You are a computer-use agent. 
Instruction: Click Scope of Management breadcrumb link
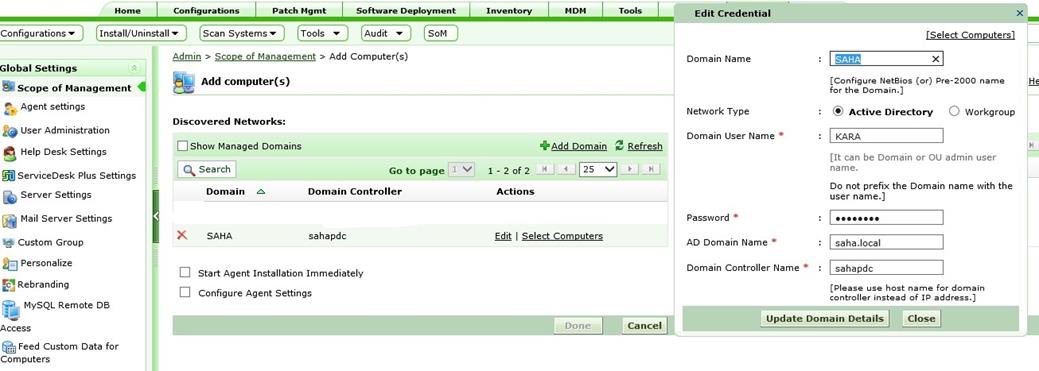265,57
